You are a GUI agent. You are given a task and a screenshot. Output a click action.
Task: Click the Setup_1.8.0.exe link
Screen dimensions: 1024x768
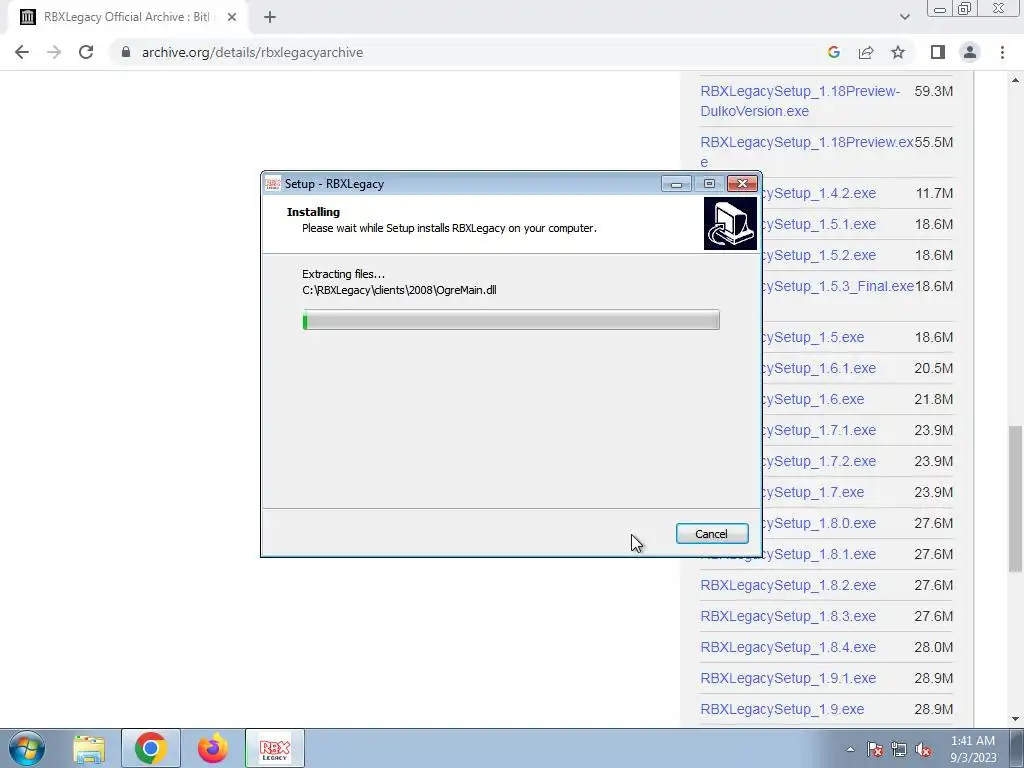click(819, 523)
